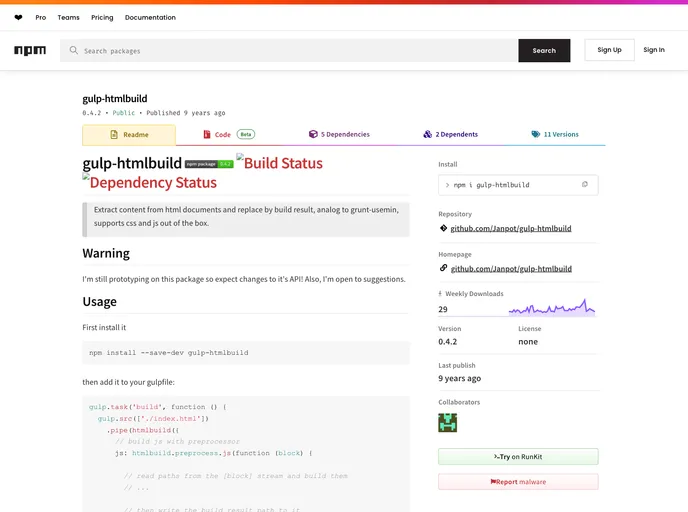
Task: Open the npm logo home link
Action: point(30,50)
